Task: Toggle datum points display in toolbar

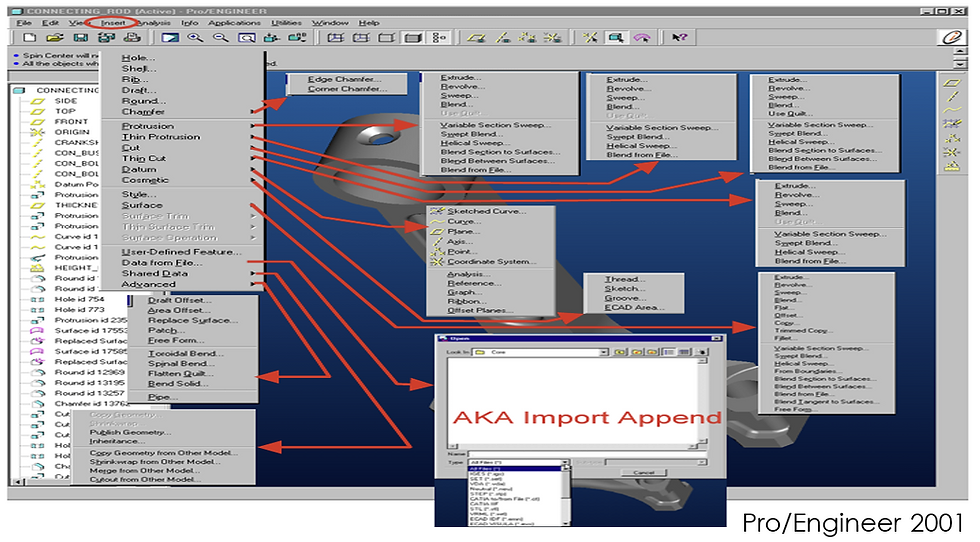Action: coord(528,38)
